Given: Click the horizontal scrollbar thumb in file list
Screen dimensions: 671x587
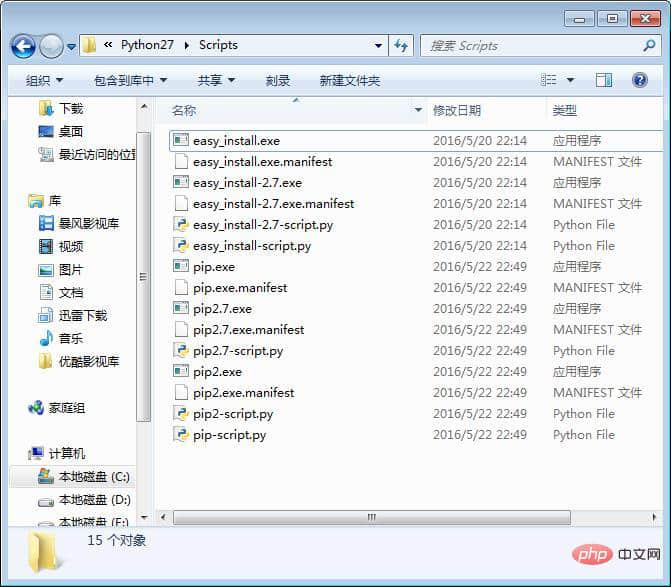Looking at the screenshot, I should (371, 517).
